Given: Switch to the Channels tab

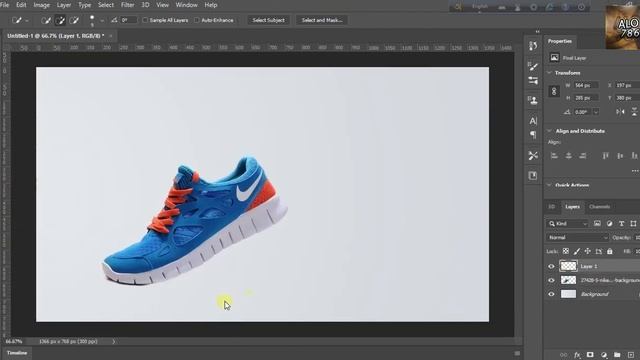Looking at the screenshot, I should 599,207.
